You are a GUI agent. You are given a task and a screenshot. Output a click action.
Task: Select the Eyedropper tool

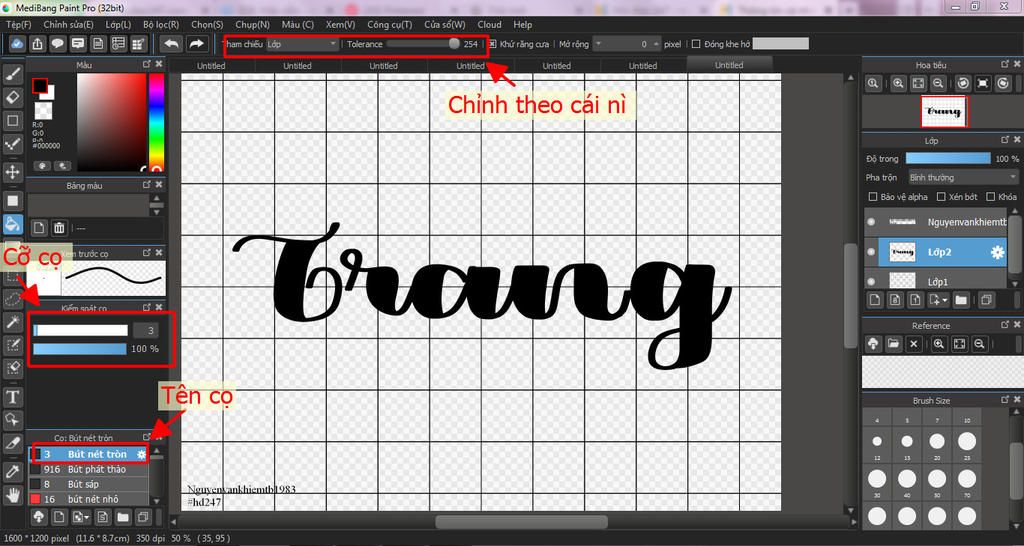click(12, 471)
